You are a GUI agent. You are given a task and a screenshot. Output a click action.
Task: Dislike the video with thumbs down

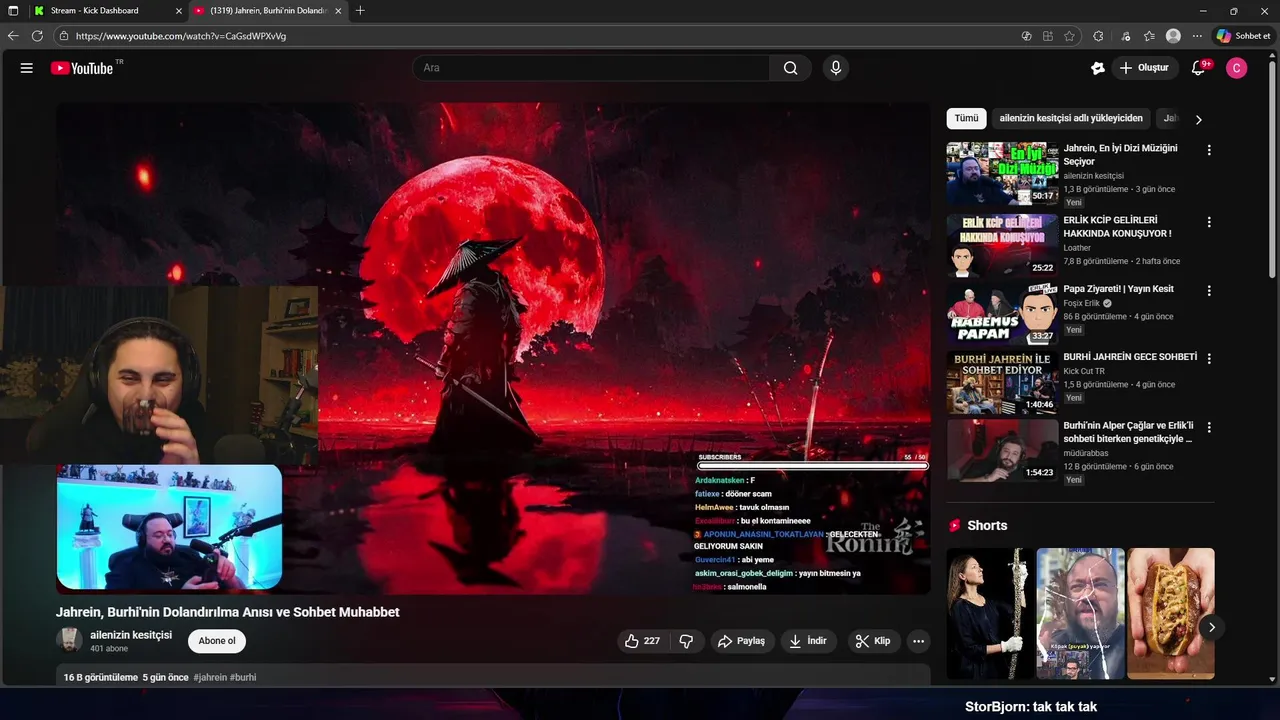(x=686, y=641)
